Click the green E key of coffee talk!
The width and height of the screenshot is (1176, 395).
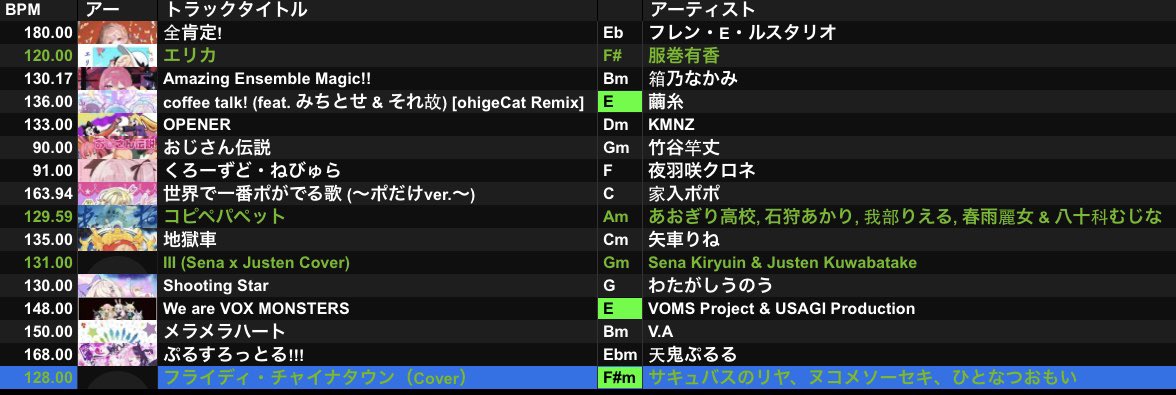pyautogui.click(x=619, y=101)
